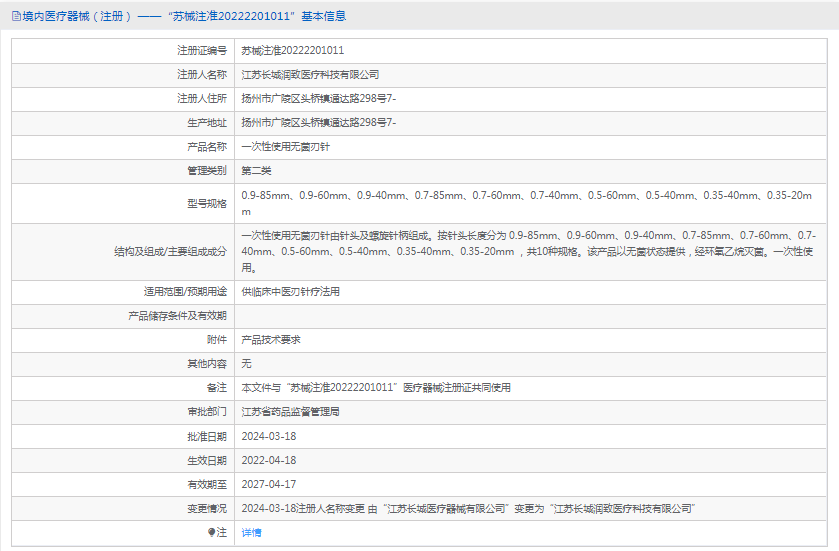This screenshot has height=551, width=839.
Task: Click the 生产地址 label cell
Action: tap(123, 123)
